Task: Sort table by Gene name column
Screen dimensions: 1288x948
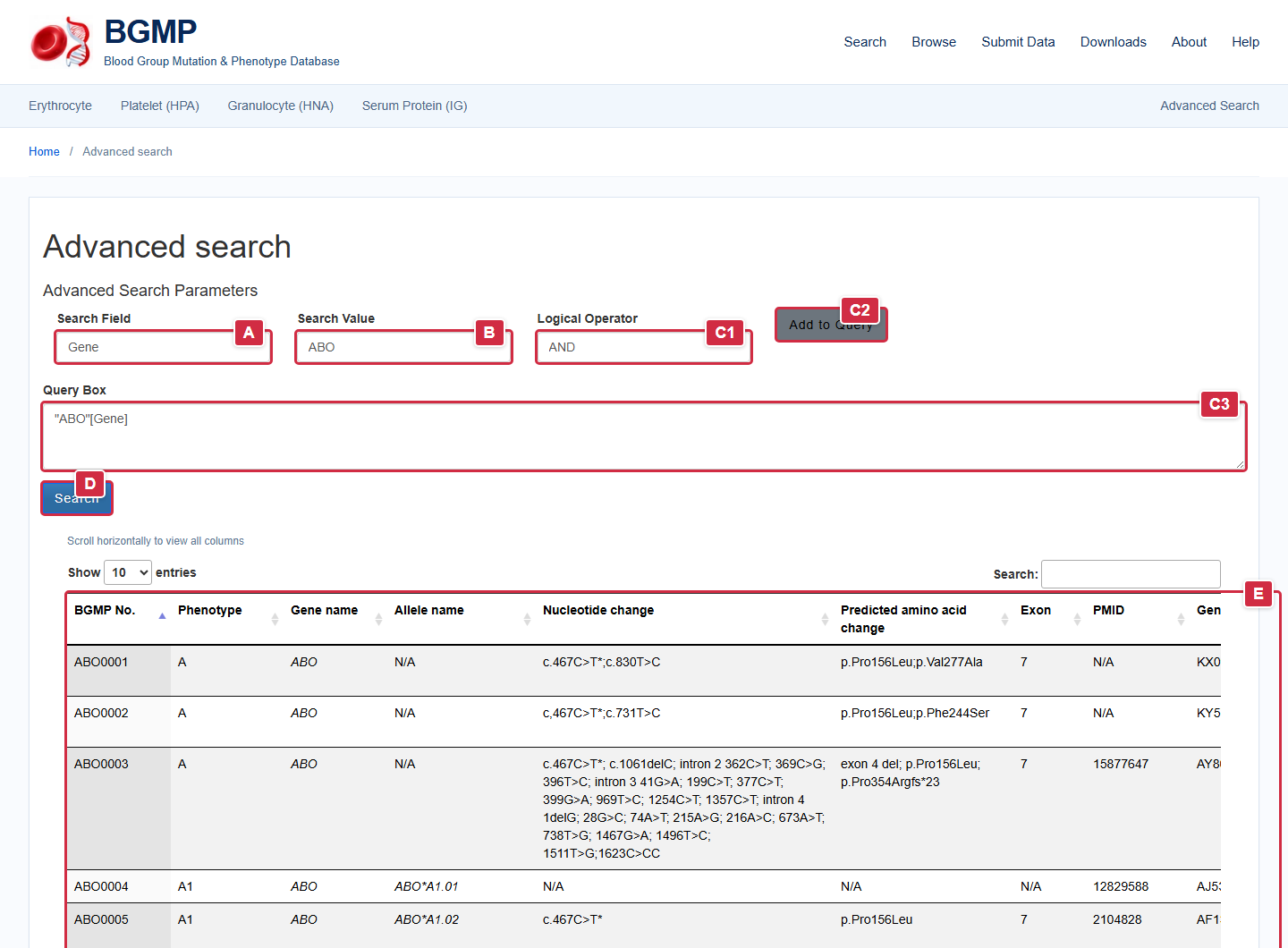Action: point(335,619)
